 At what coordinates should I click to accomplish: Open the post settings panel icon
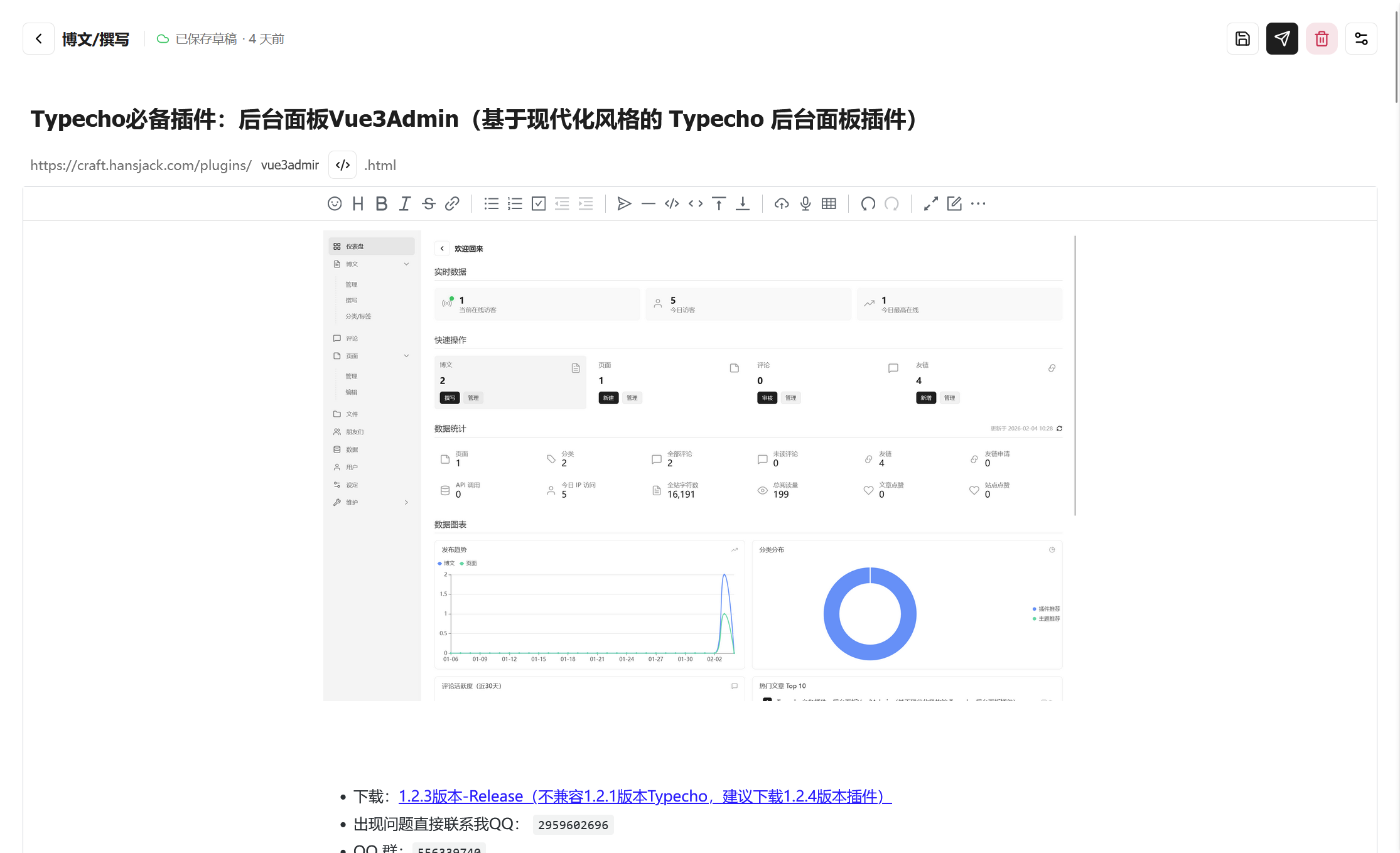pos(1361,39)
